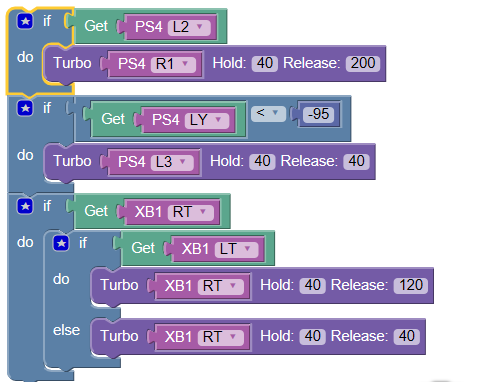Viewport: 480px width, 382px height.
Task: Edit the Release 40 value in PS4 L3 Turbo block
Action: pos(356,162)
